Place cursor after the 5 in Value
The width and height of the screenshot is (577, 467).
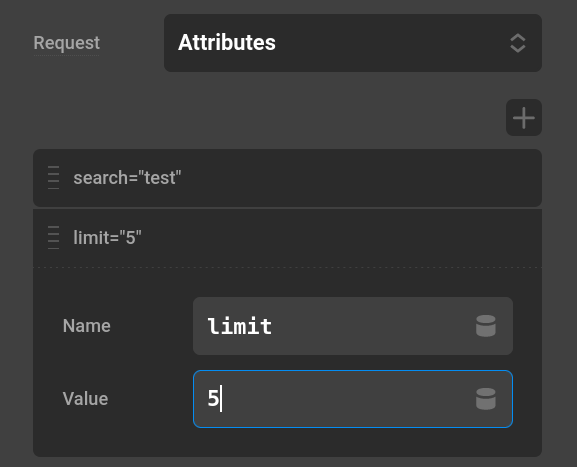[220, 399]
